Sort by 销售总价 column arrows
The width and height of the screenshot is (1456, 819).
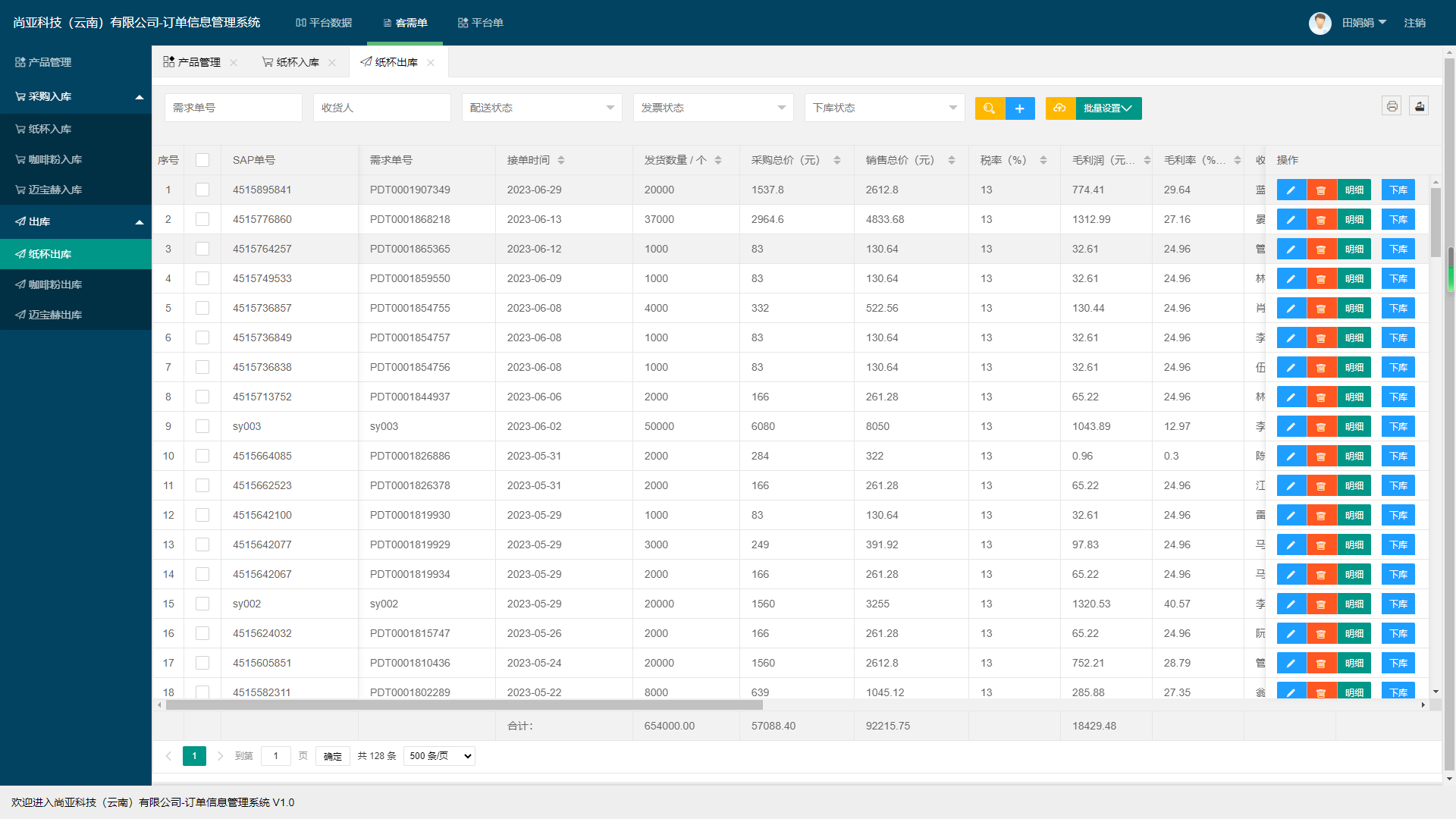(952, 160)
